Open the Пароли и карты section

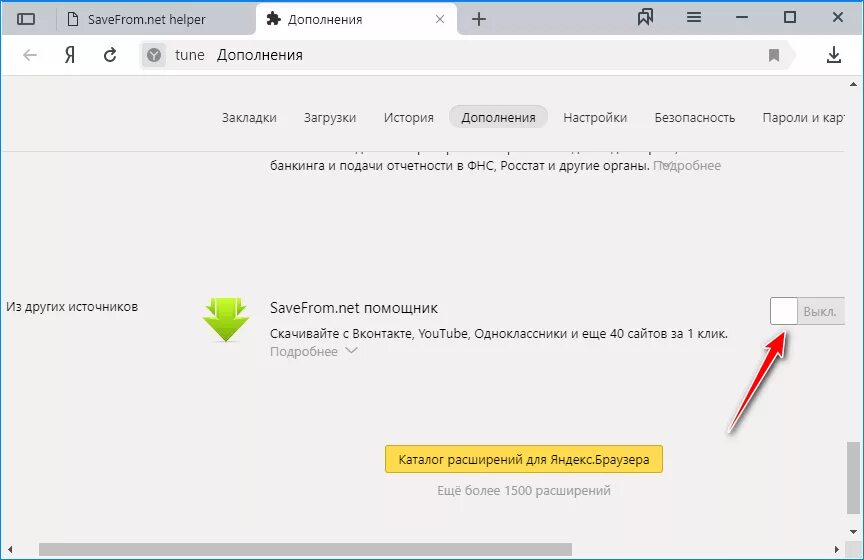pos(803,117)
